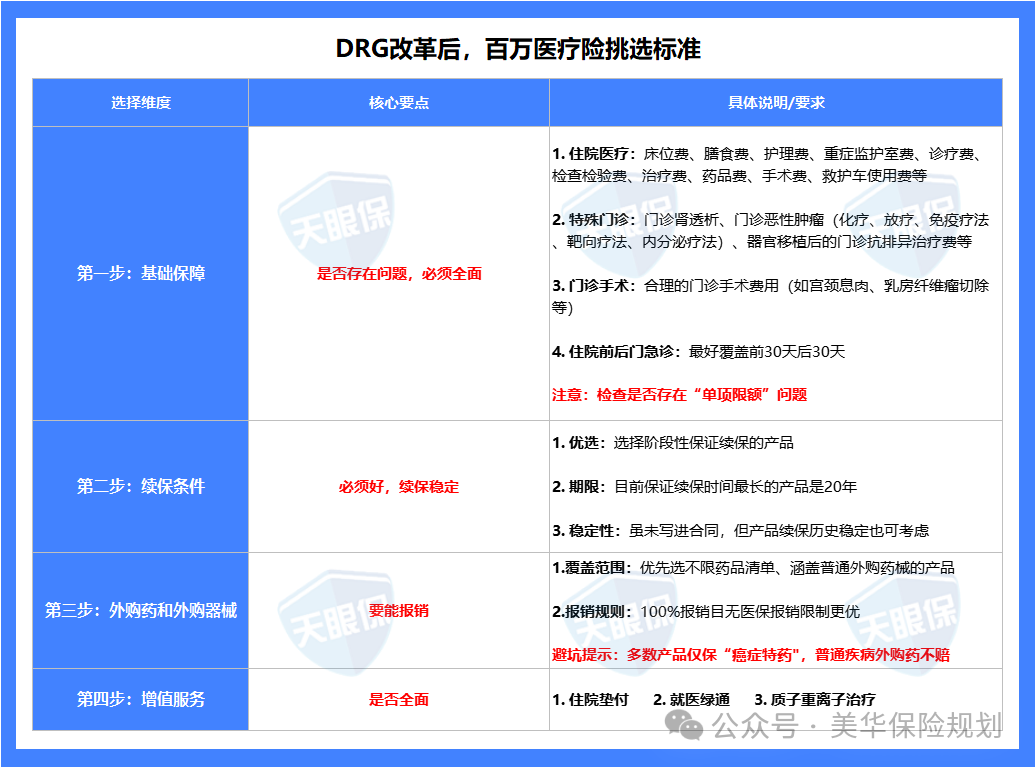This screenshot has width=1035, height=767.
Task: Select the 第一步：基础保障 row label
Action: pyautogui.click(x=140, y=274)
